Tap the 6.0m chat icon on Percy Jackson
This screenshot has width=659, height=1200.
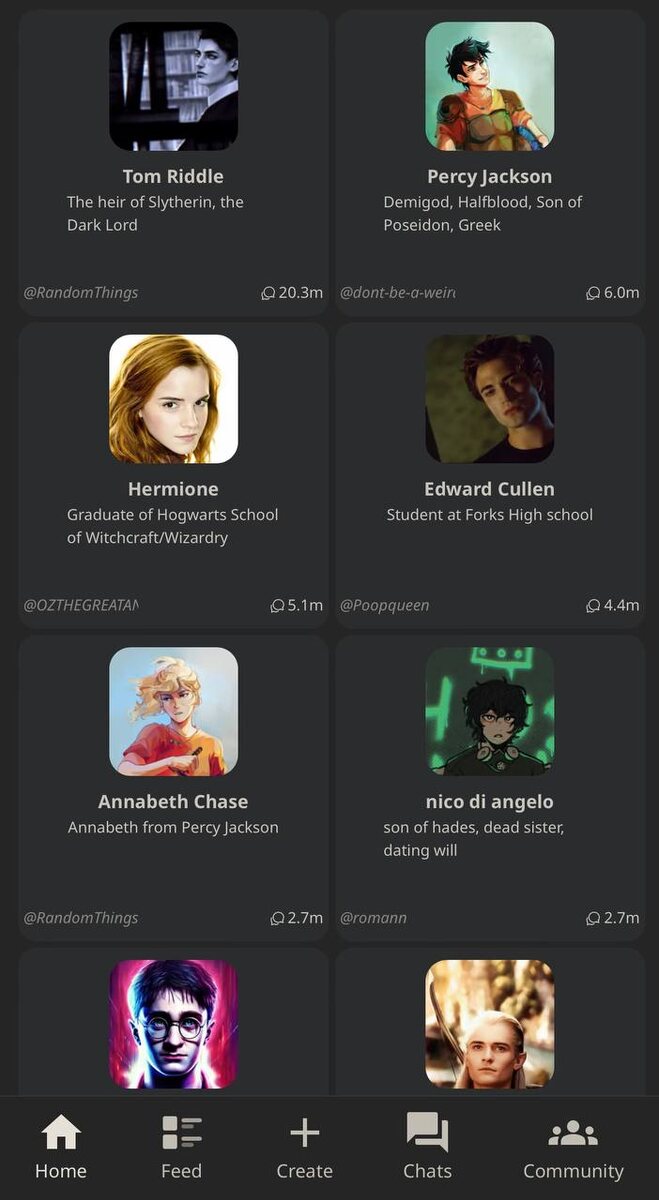[x=593, y=293]
